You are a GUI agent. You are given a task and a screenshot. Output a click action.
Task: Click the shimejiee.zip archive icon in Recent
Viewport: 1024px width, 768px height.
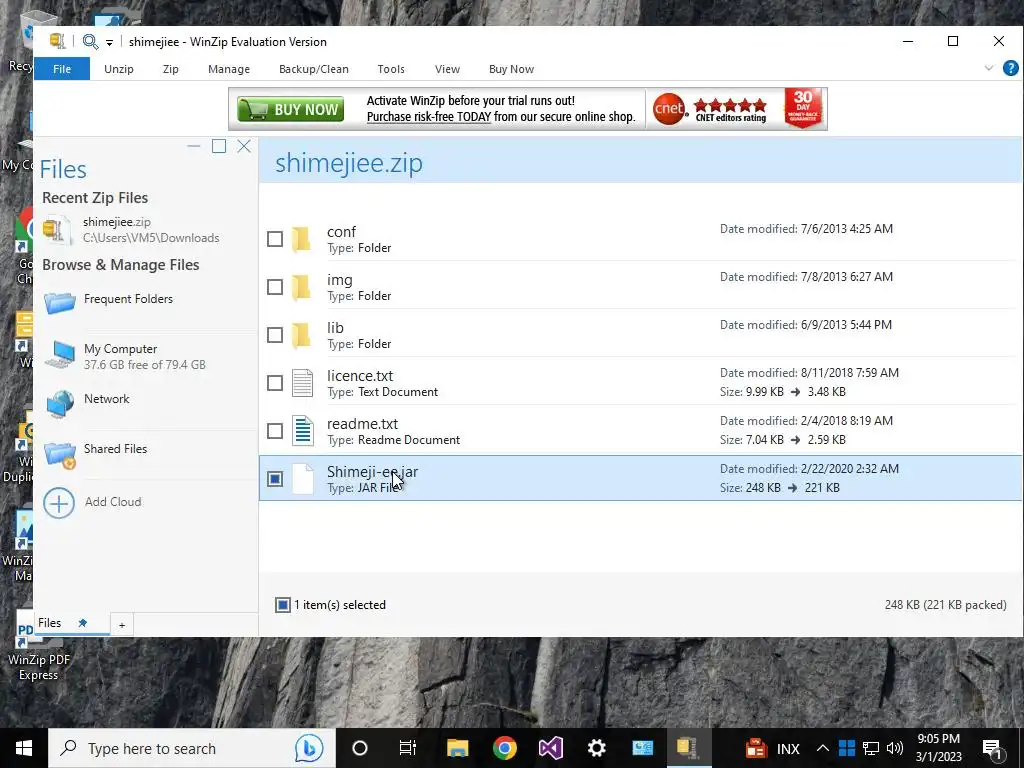pyautogui.click(x=57, y=230)
